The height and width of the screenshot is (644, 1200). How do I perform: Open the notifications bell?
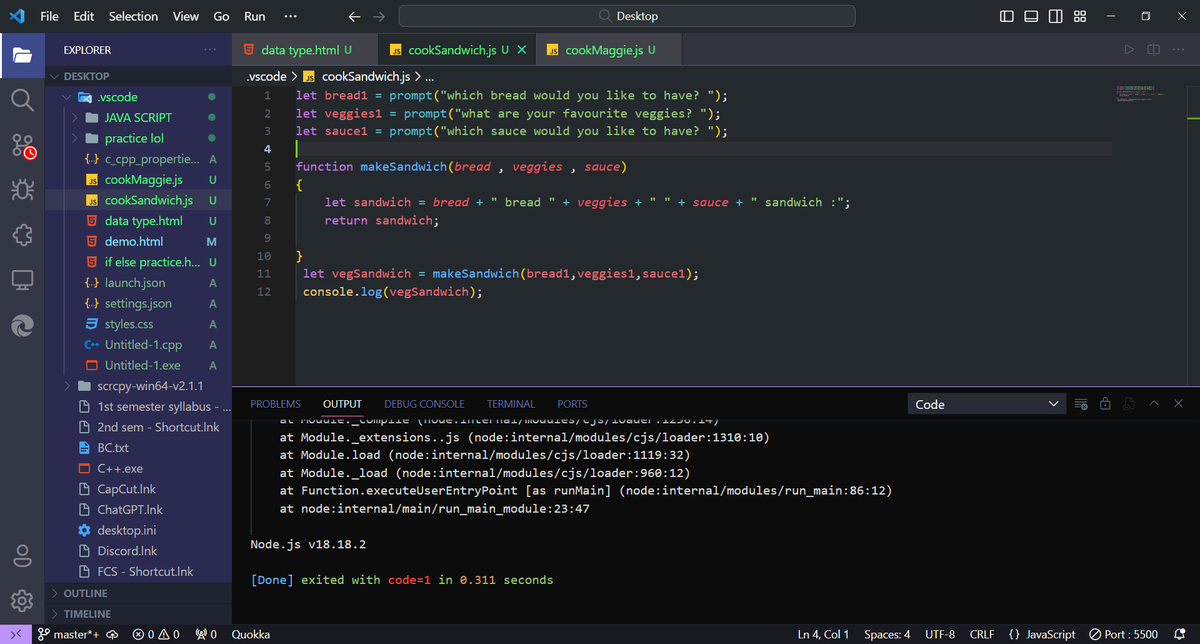click(x=1179, y=634)
